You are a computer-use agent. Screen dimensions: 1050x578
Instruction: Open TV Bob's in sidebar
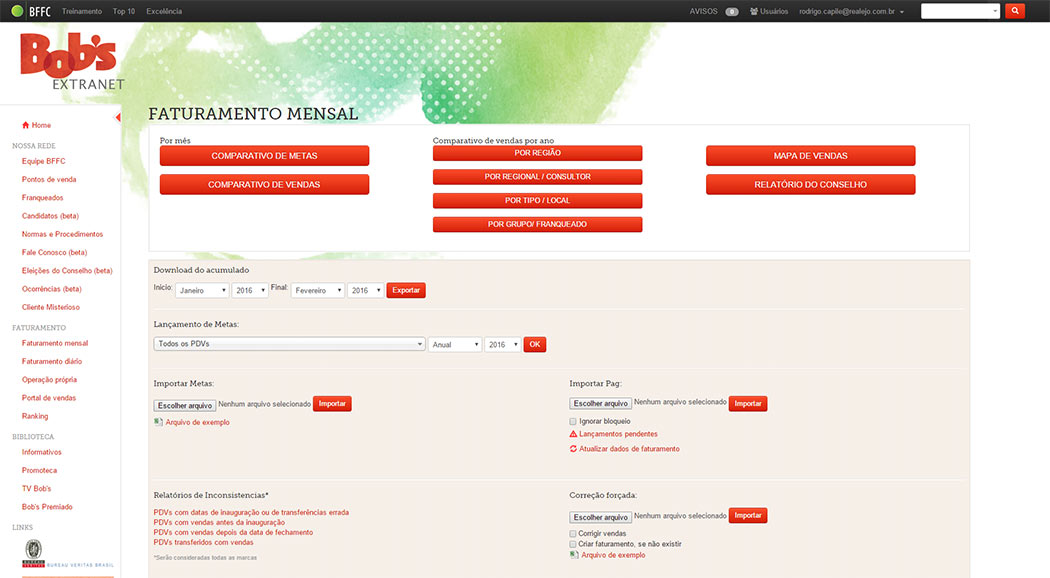[x=36, y=488]
